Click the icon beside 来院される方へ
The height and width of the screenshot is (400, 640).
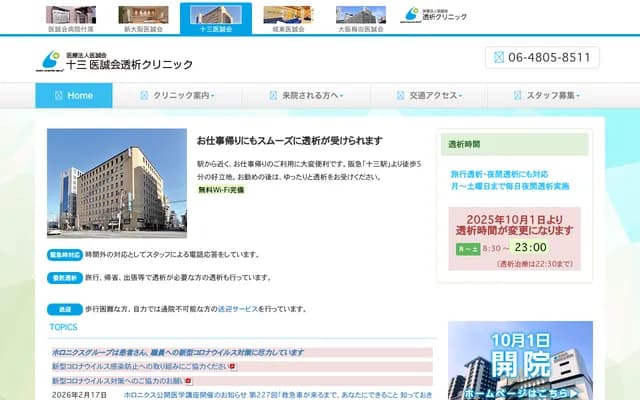coord(273,95)
